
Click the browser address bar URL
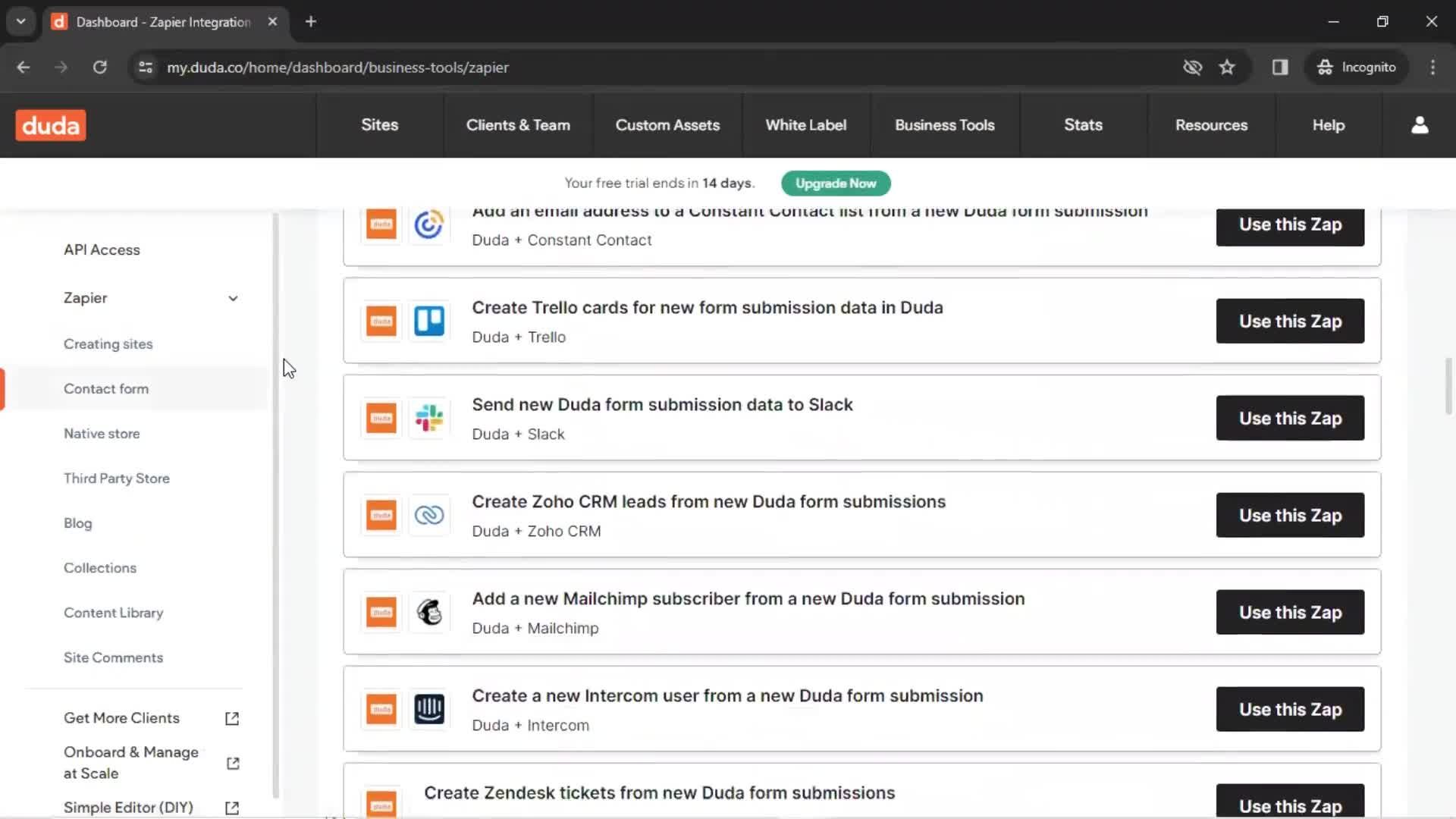click(x=337, y=67)
